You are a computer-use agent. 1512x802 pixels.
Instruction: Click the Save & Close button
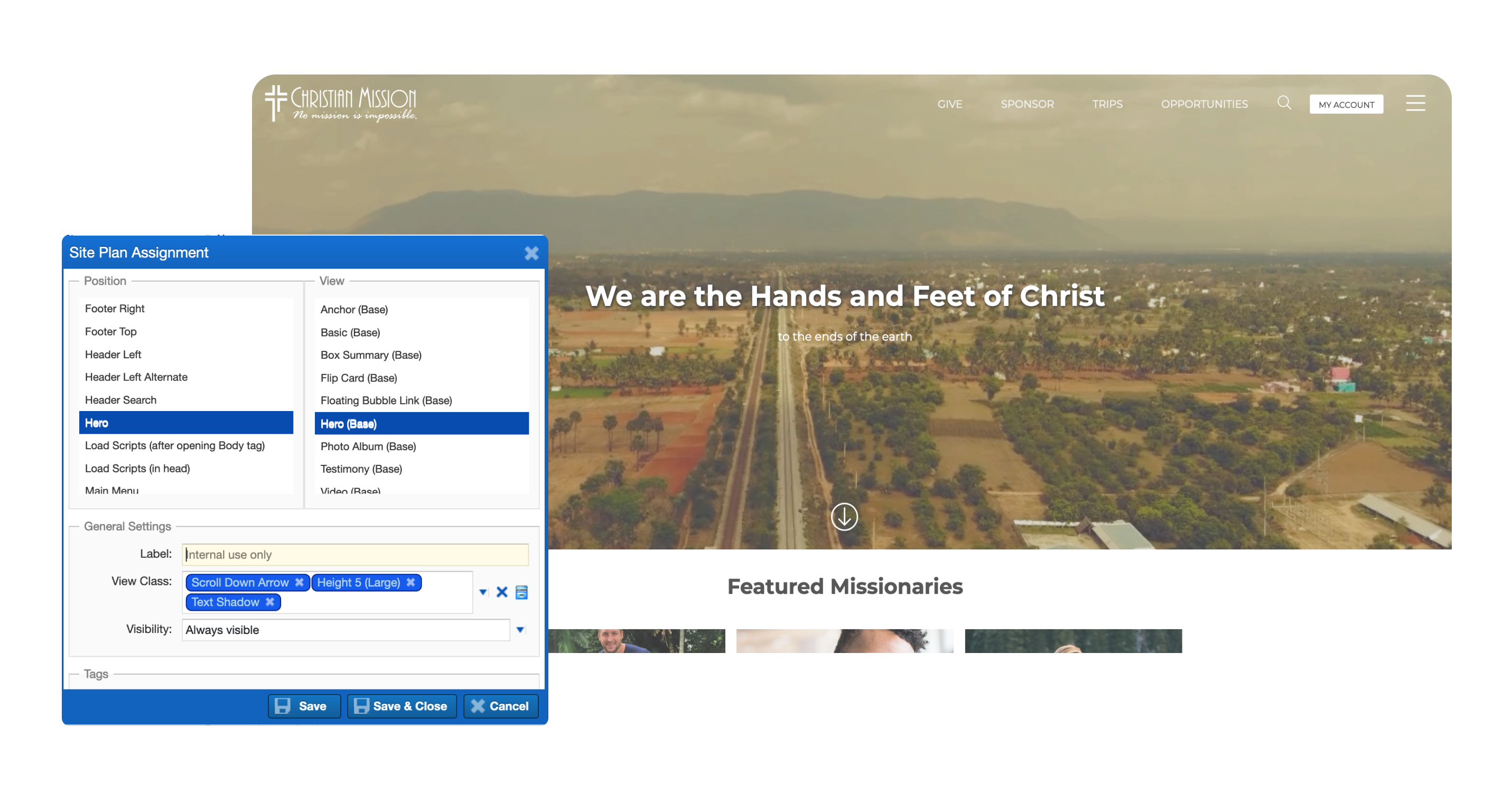pyautogui.click(x=402, y=706)
